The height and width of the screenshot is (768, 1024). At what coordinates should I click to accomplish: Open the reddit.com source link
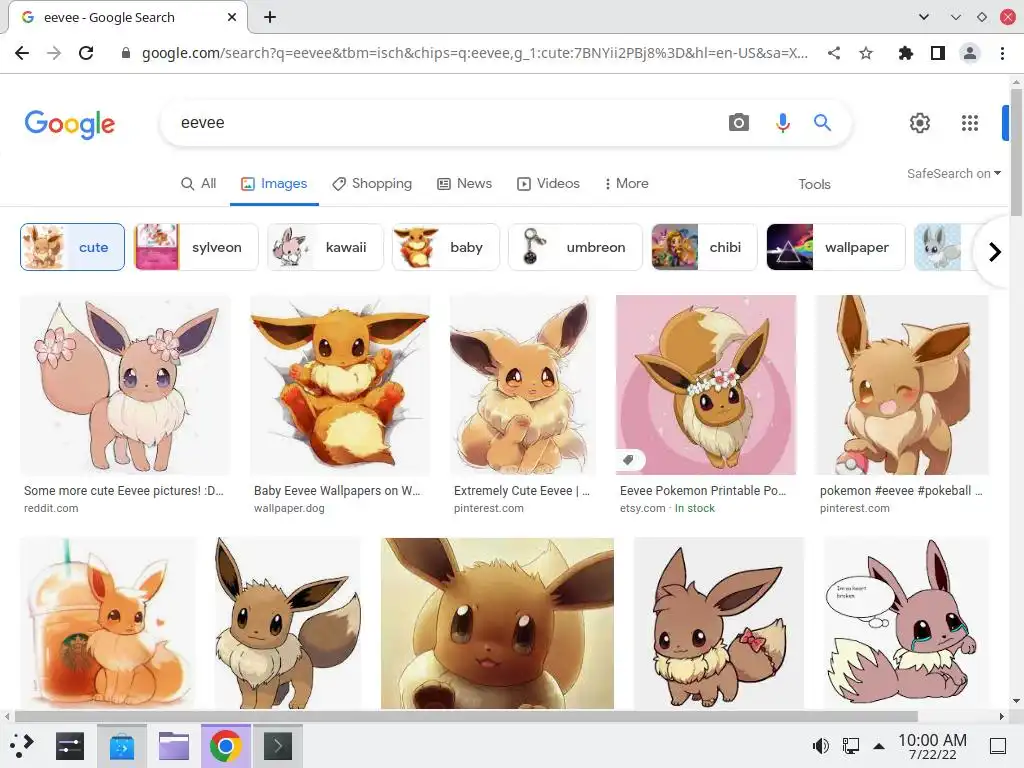tap(51, 508)
